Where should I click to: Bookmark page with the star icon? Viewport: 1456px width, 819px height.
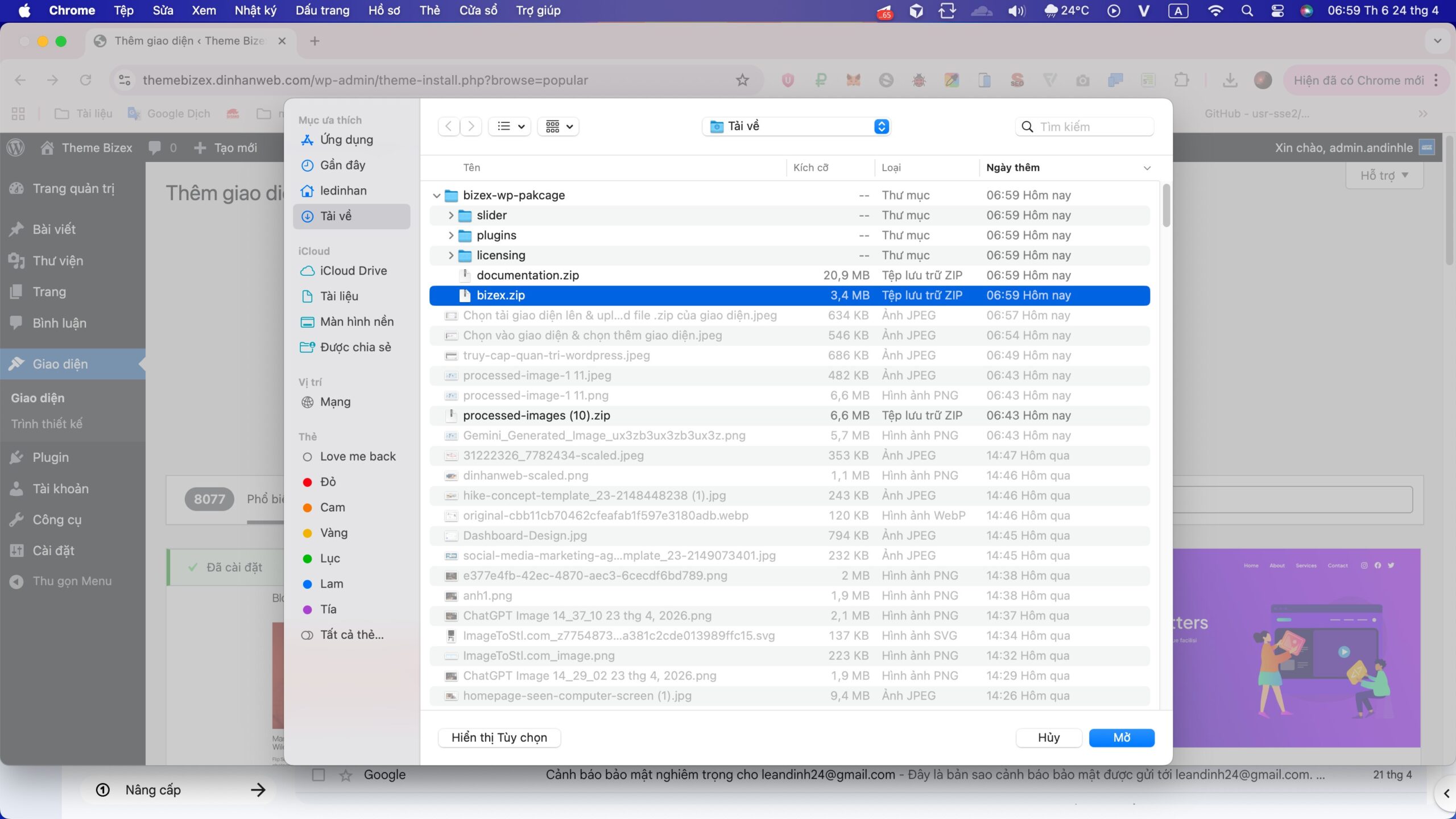[x=742, y=80]
